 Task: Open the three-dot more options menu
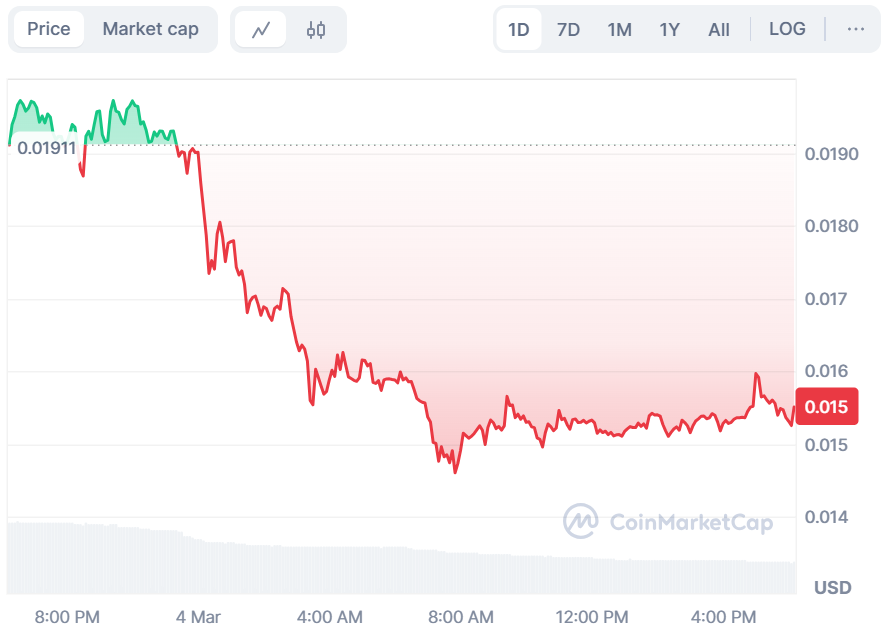(x=855, y=29)
